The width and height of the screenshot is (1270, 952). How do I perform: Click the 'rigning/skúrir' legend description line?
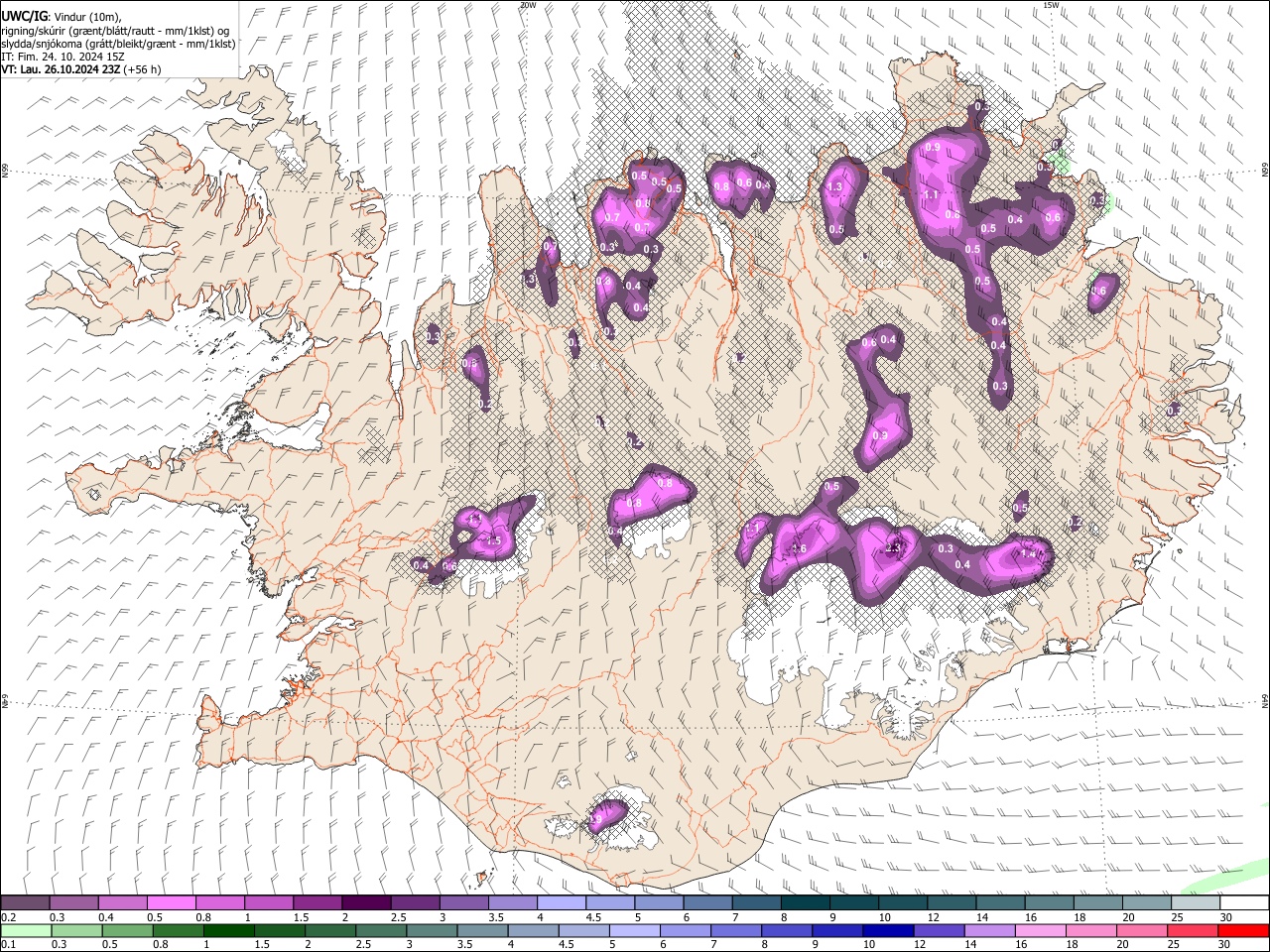pyautogui.click(x=116, y=30)
